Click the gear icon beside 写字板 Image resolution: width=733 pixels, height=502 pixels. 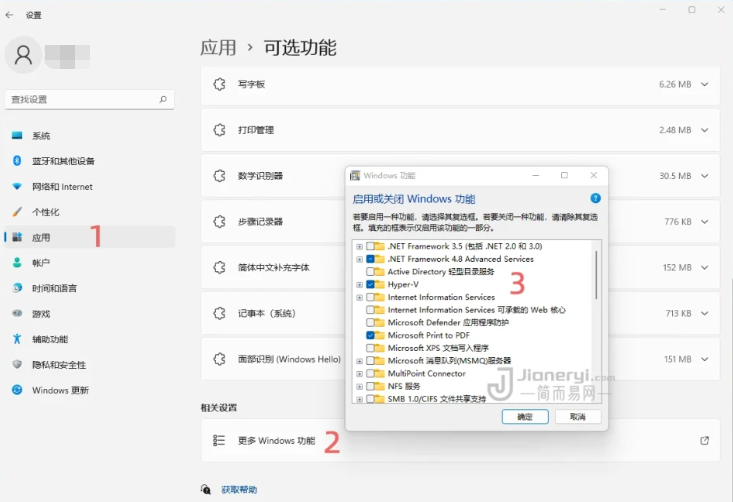[x=219, y=84]
